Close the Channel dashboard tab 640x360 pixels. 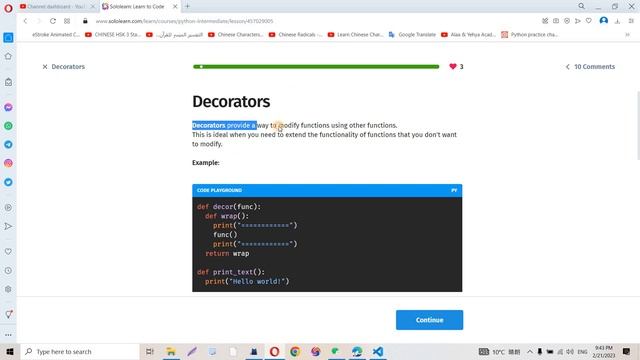click(93, 7)
